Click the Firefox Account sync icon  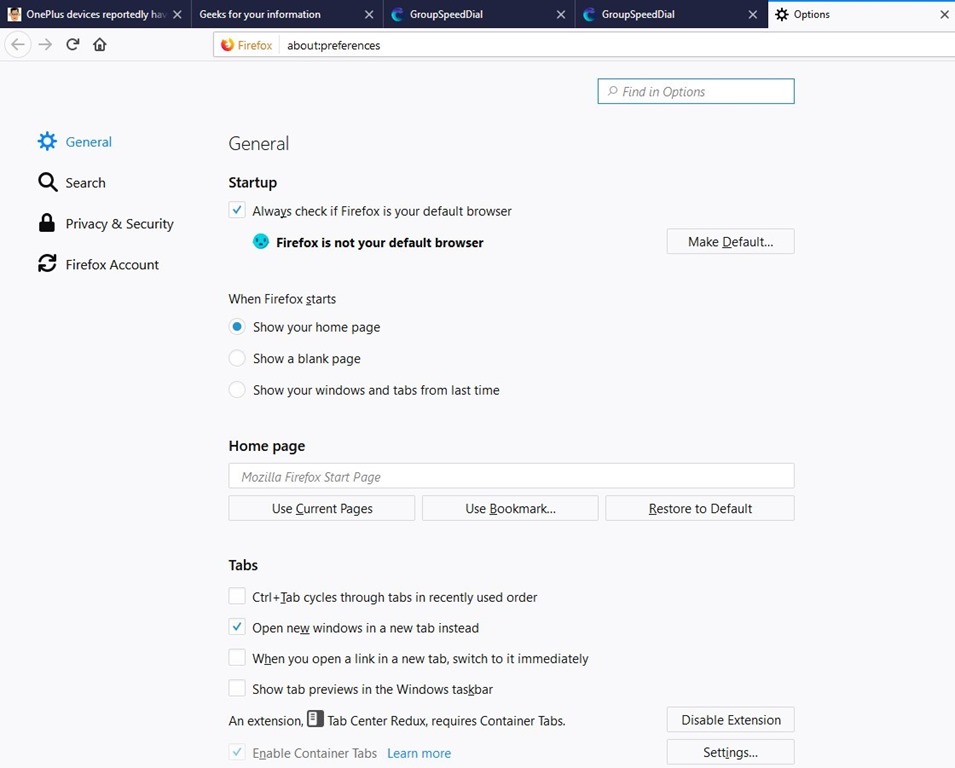47,264
